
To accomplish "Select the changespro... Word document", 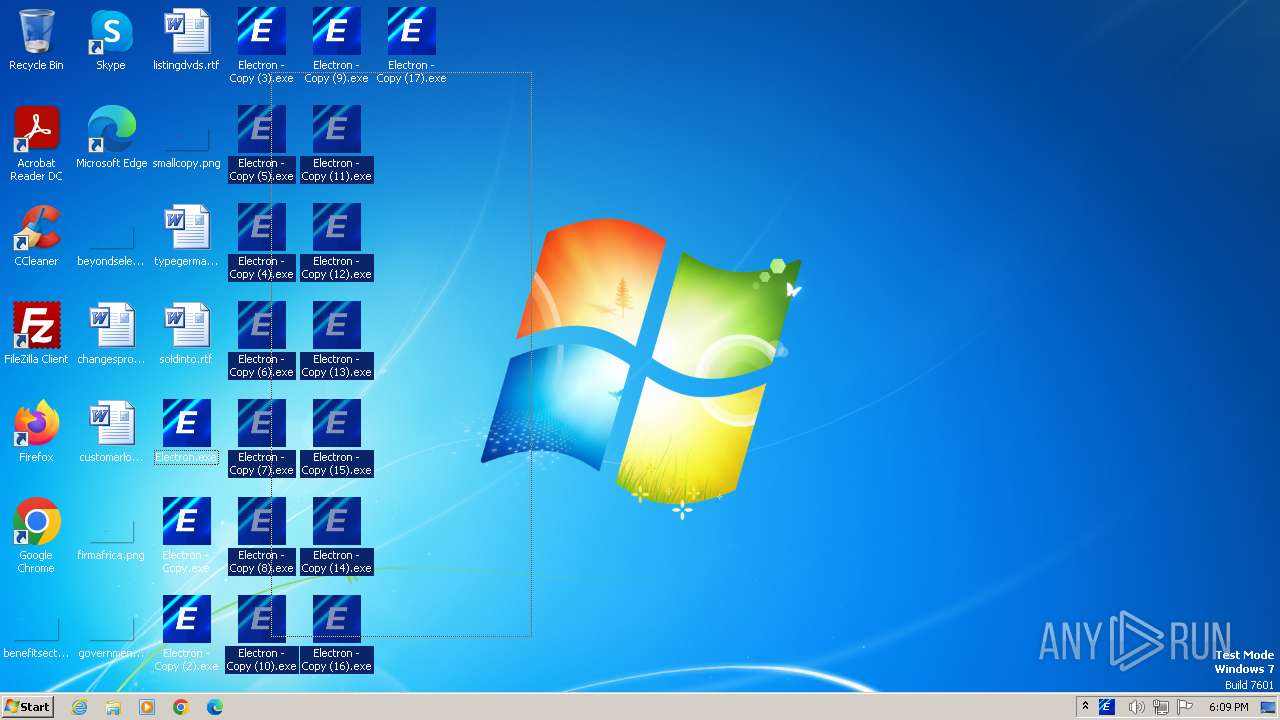I will coord(111,334).
